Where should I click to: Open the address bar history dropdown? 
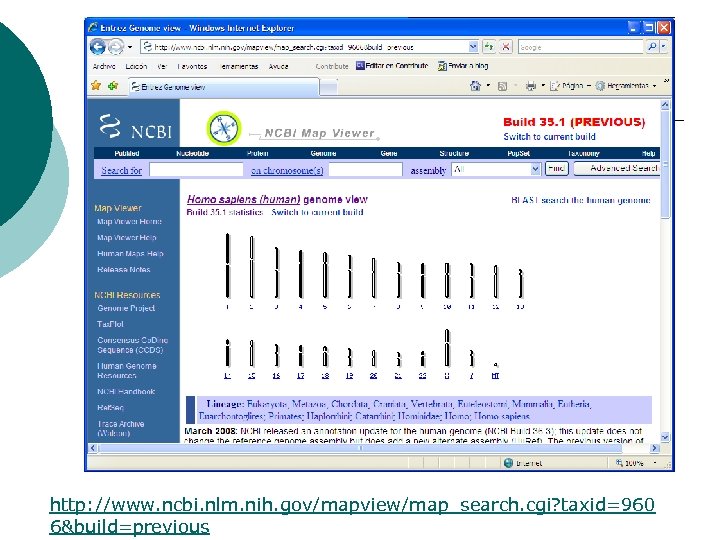tap(473, 47)
